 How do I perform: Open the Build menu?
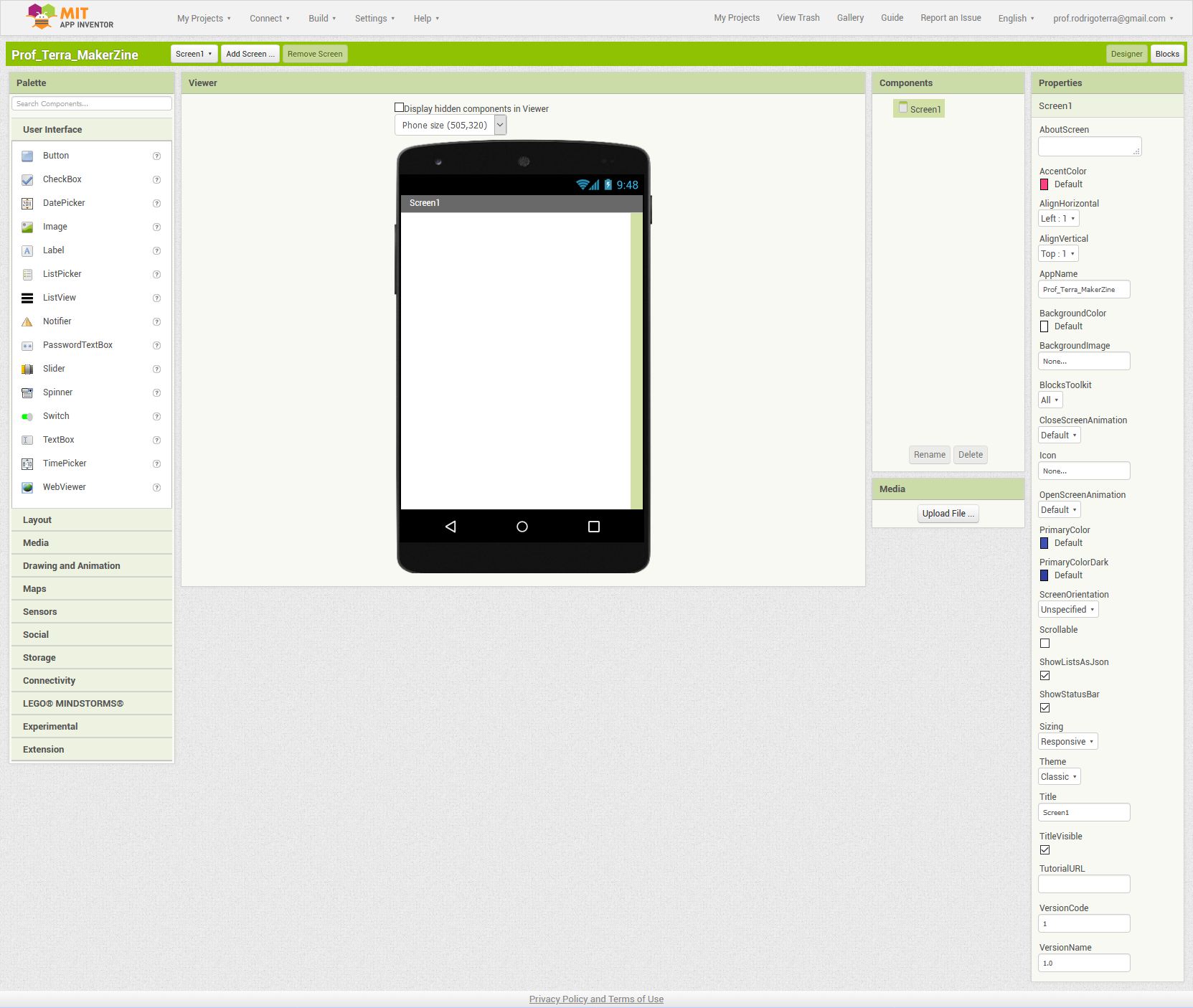[x=322, y=19]
